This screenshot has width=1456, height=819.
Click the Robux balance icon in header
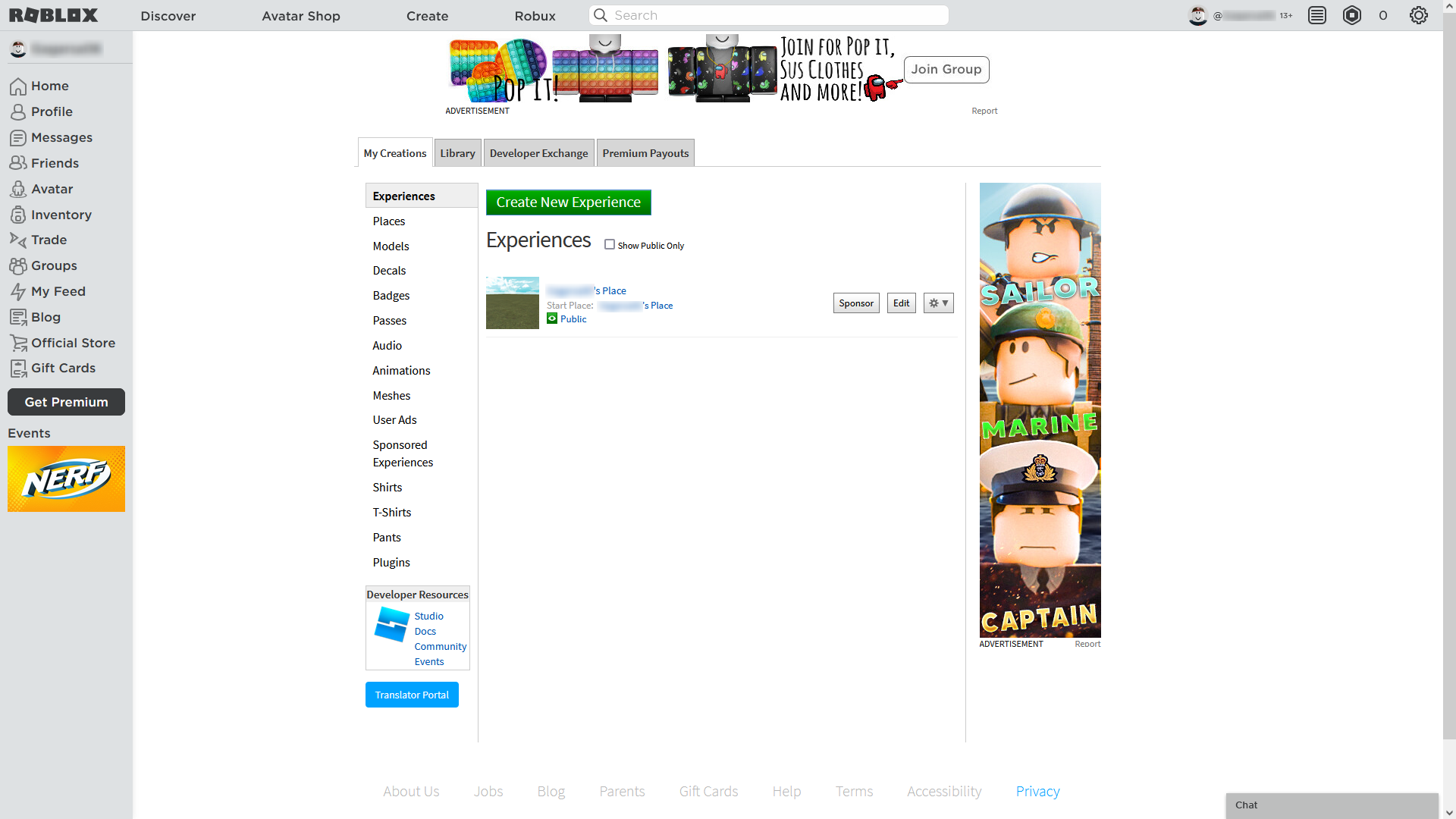coord(1351,15)
